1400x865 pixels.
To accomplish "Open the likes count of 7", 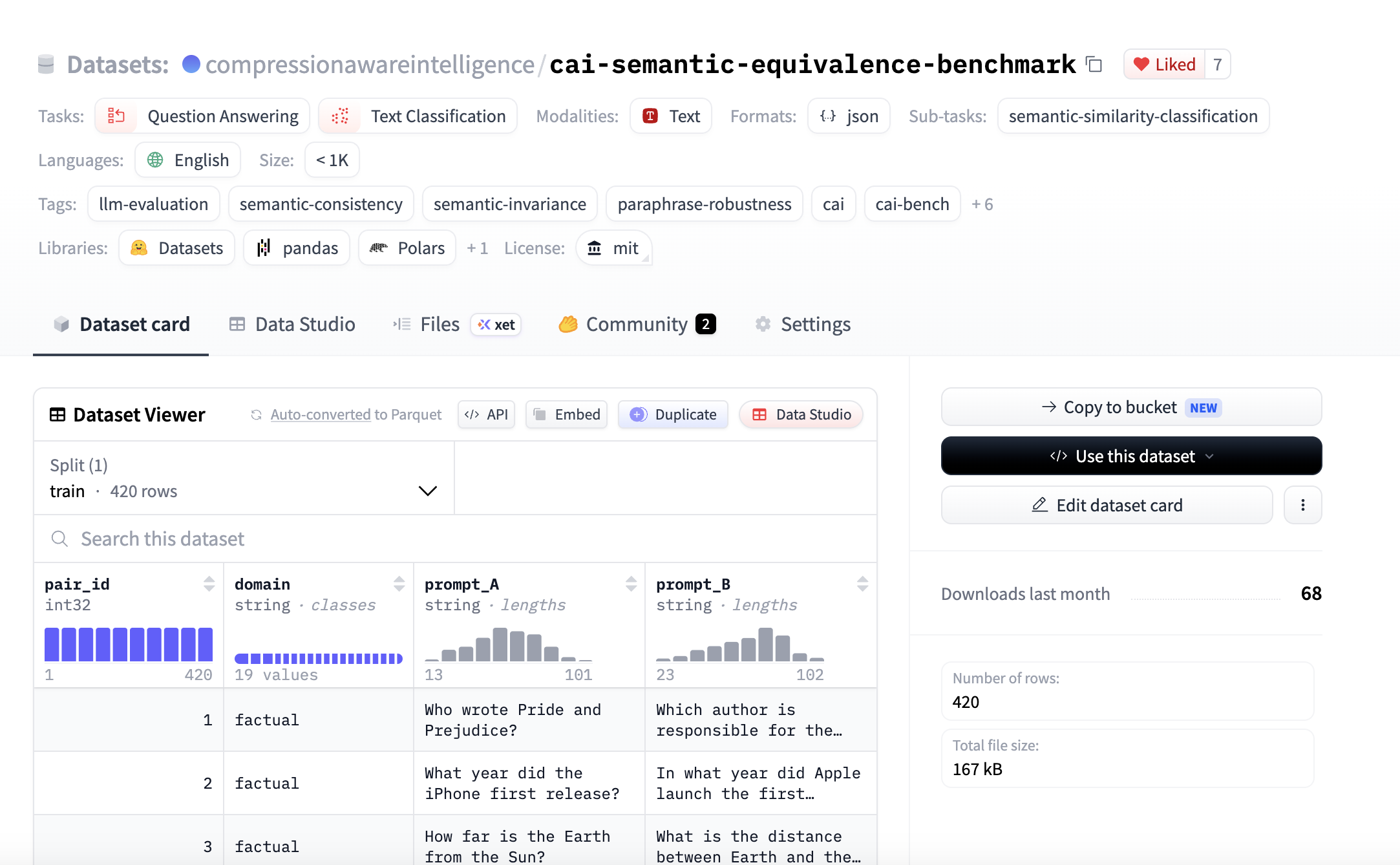I will tap(1217, 64).
